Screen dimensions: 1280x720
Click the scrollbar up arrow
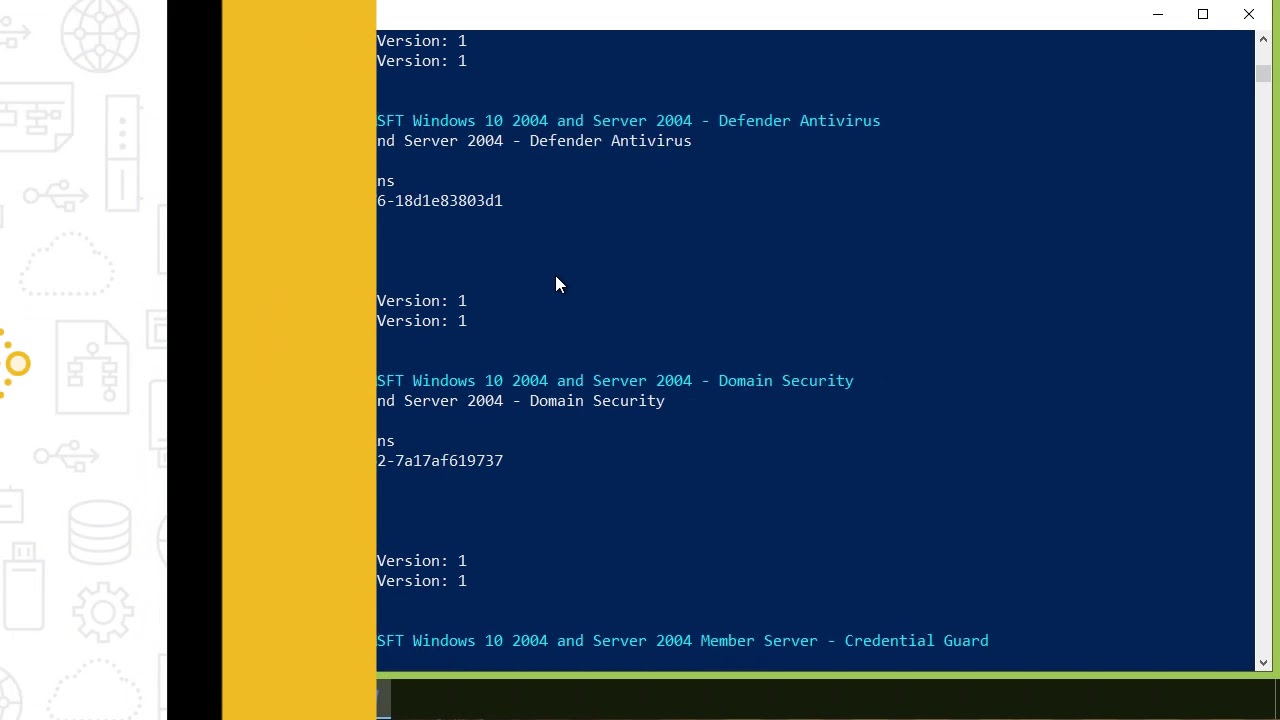pyautogui.click(x=1263, y=39)
